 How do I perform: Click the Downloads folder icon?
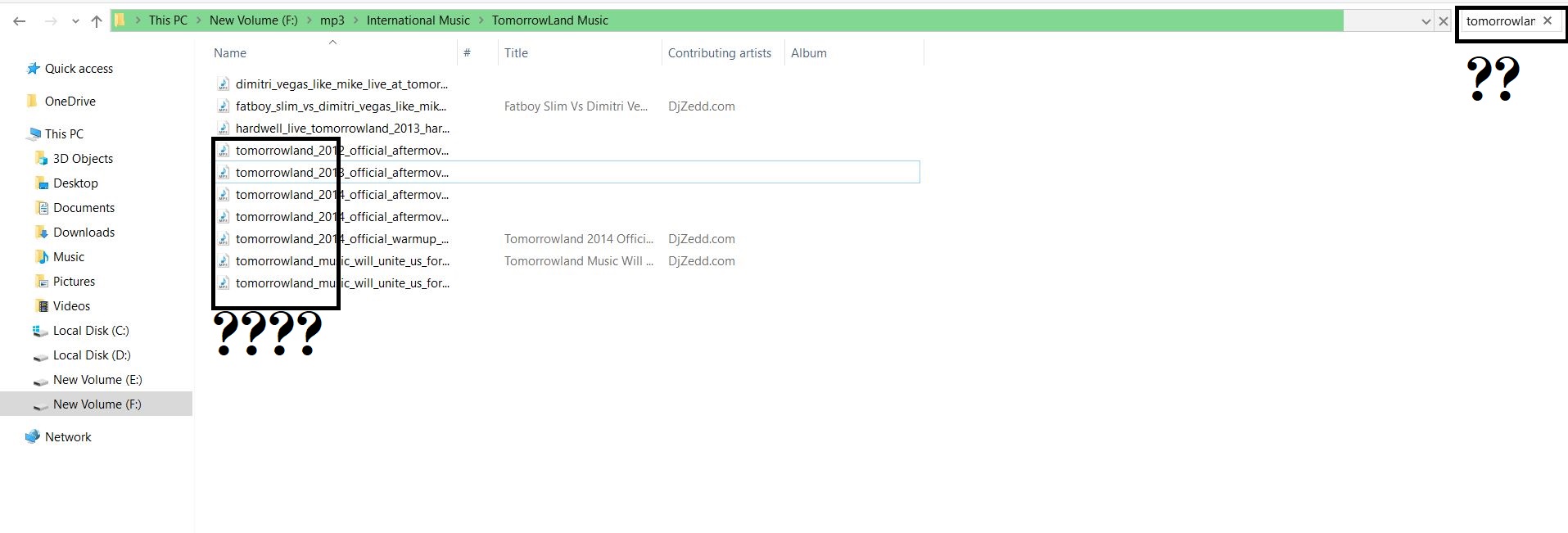point(42,233)
